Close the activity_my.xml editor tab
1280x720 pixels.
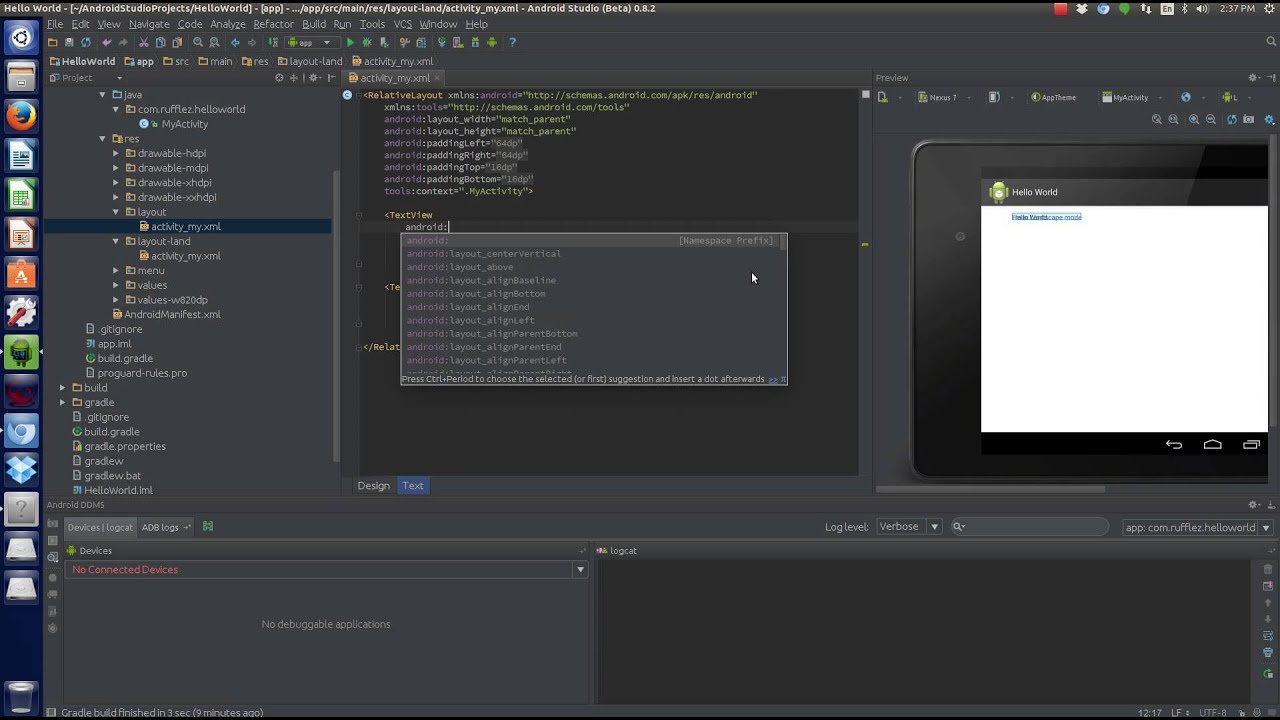pos(438,78)
